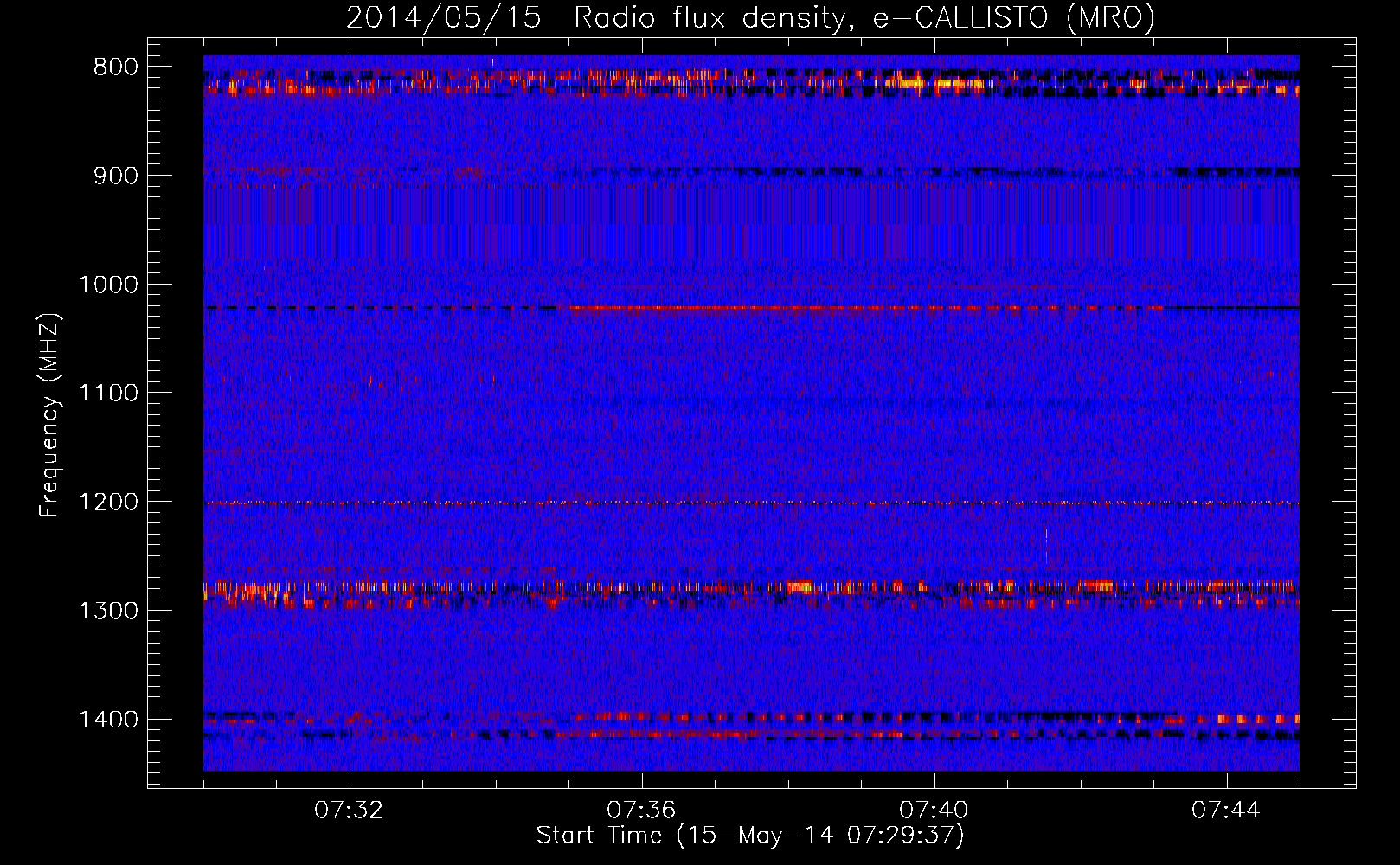Click the 07:44 time axis label
1400x865 pixels.
1227,811
